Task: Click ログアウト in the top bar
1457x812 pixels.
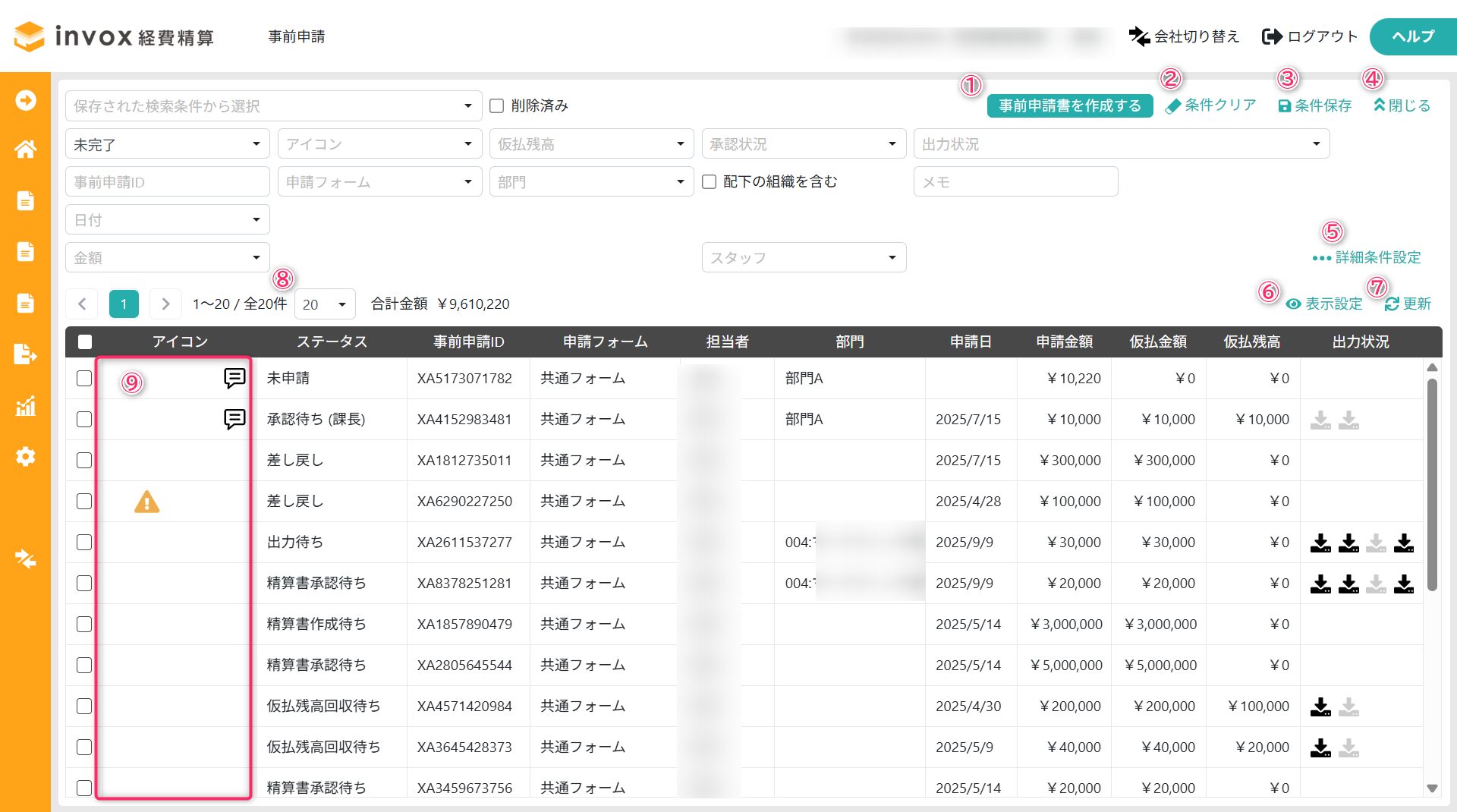Action: pos(1309,36)
